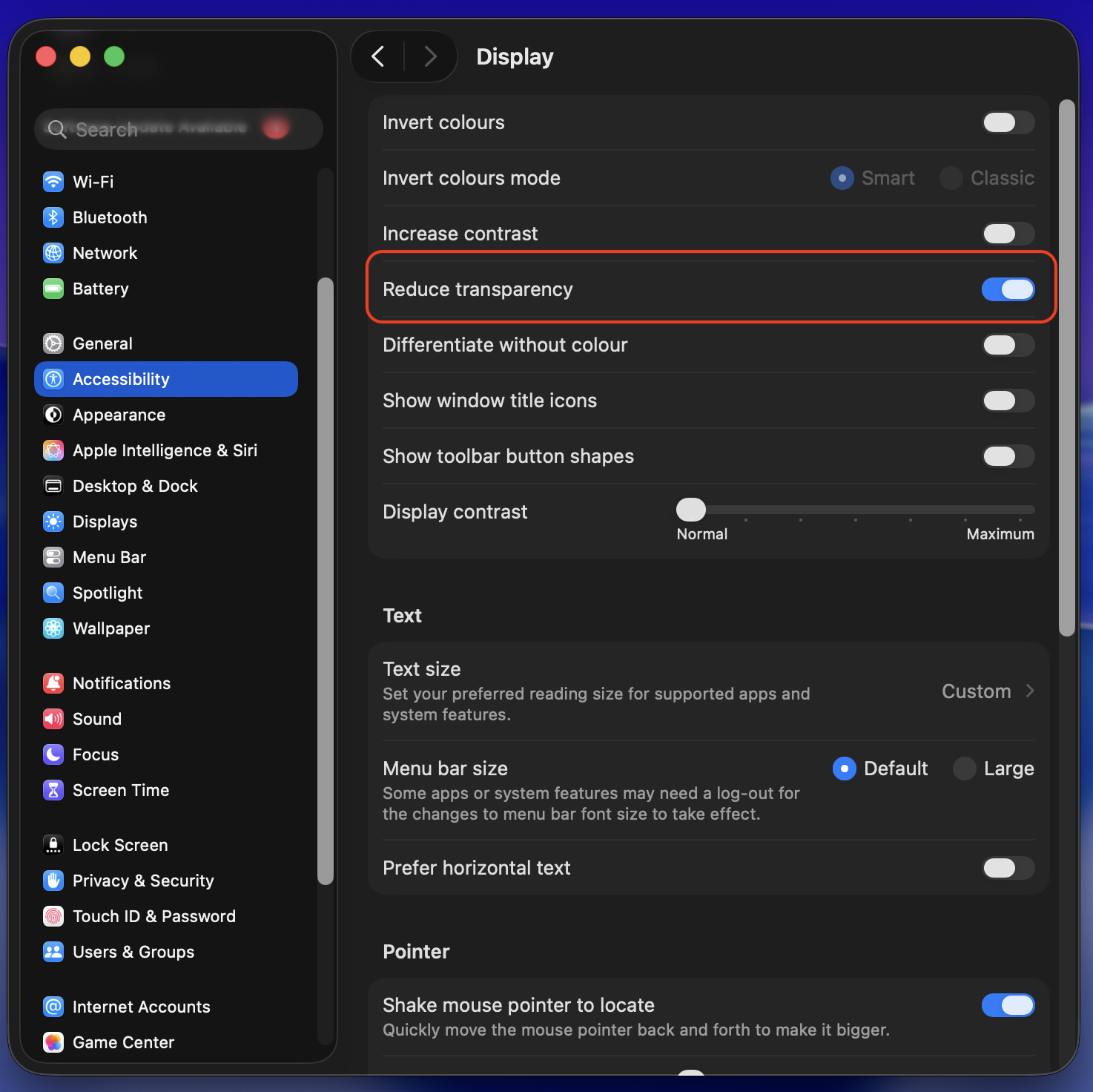Click the "Normal" contrast label
The image size is (1093, 1092).
[702, 534]
